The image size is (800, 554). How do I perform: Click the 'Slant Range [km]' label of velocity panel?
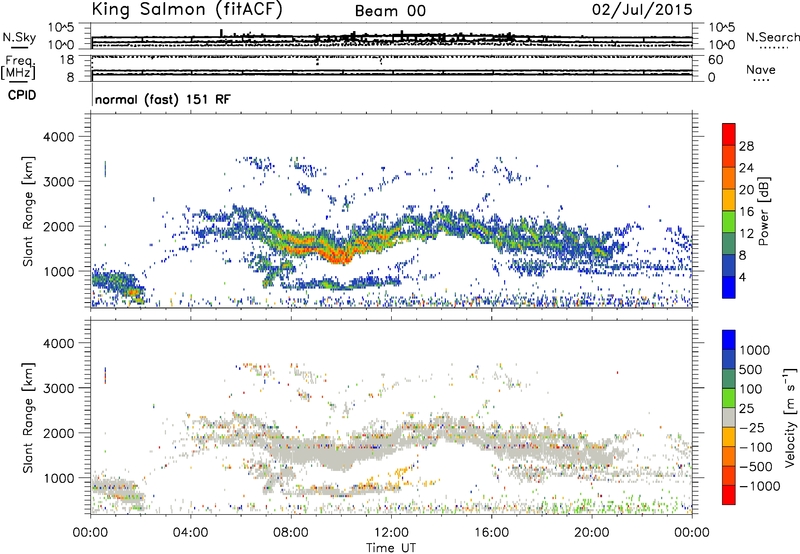[x=28, y=418]
